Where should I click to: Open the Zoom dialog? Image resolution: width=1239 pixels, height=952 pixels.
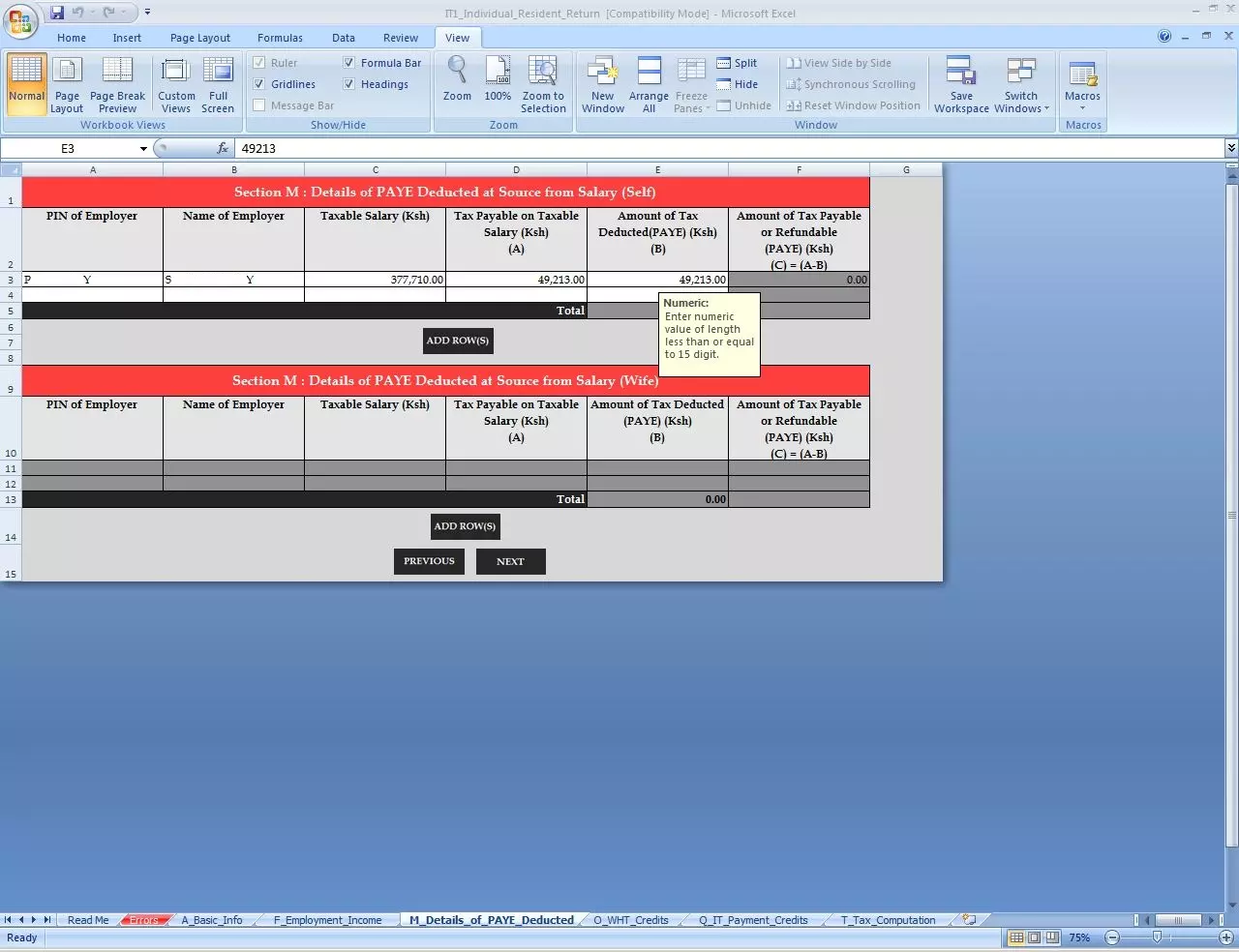tap(457, 79)
